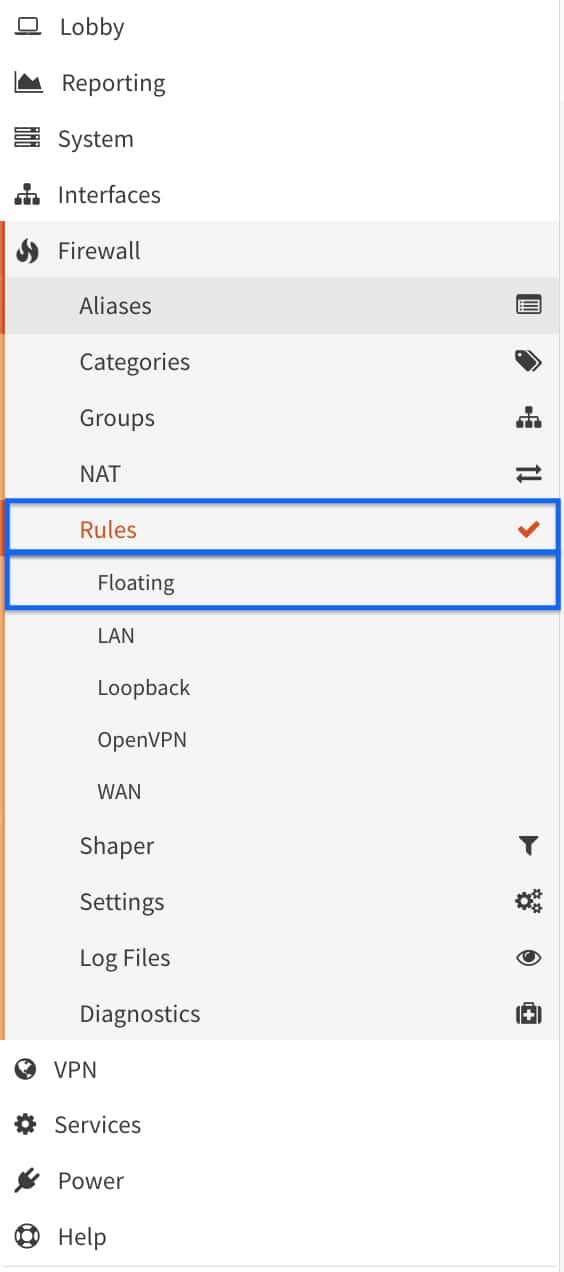Collapse the Firewall menu section
564x1272 pixels.
pos(281,250)
